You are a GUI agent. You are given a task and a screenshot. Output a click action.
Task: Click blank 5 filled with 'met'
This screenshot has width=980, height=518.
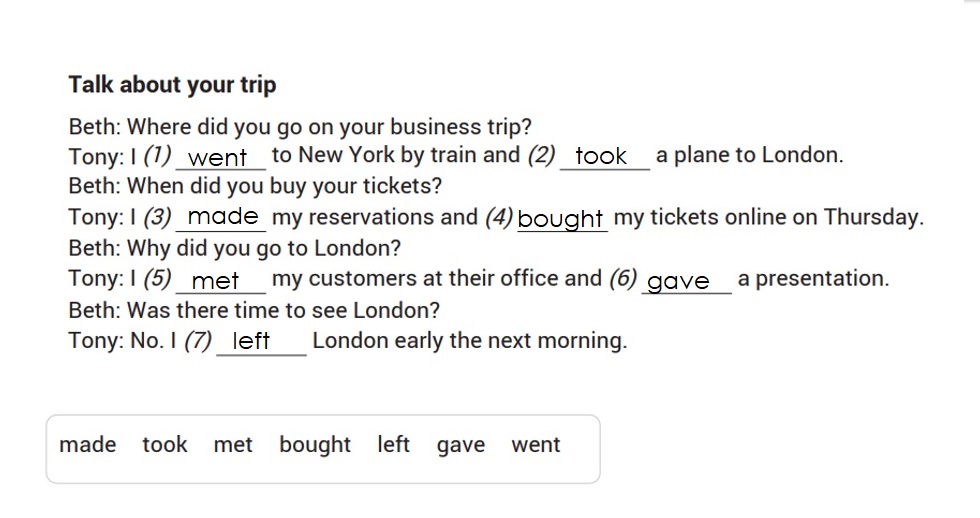point(221,279)
